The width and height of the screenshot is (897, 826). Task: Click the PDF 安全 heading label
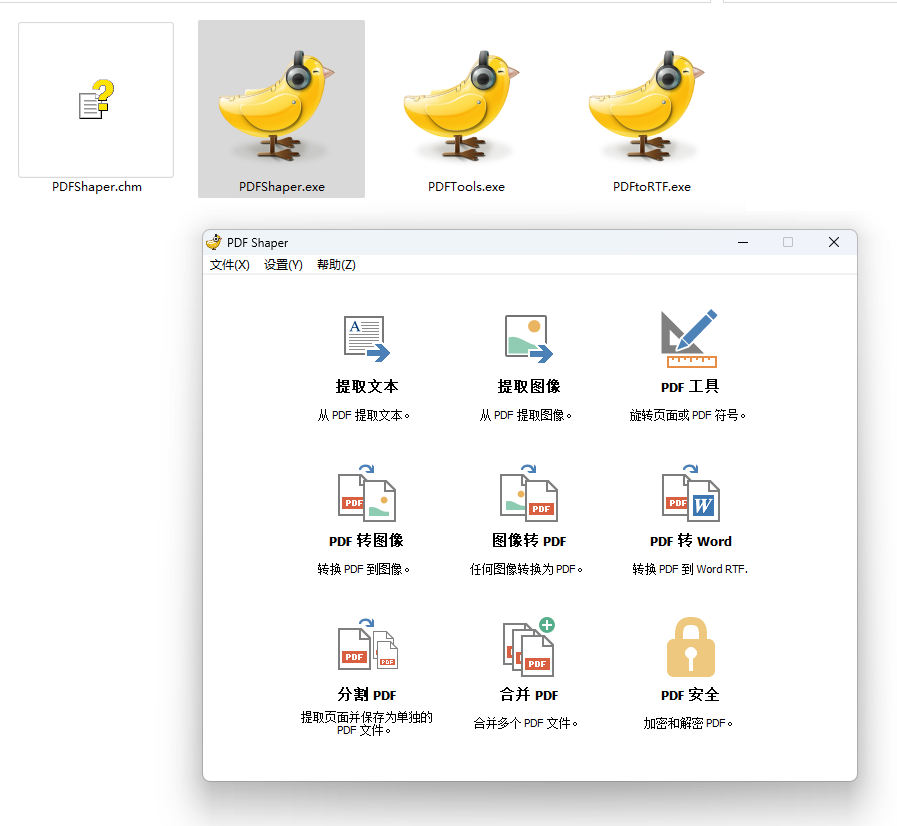point(690,694)
